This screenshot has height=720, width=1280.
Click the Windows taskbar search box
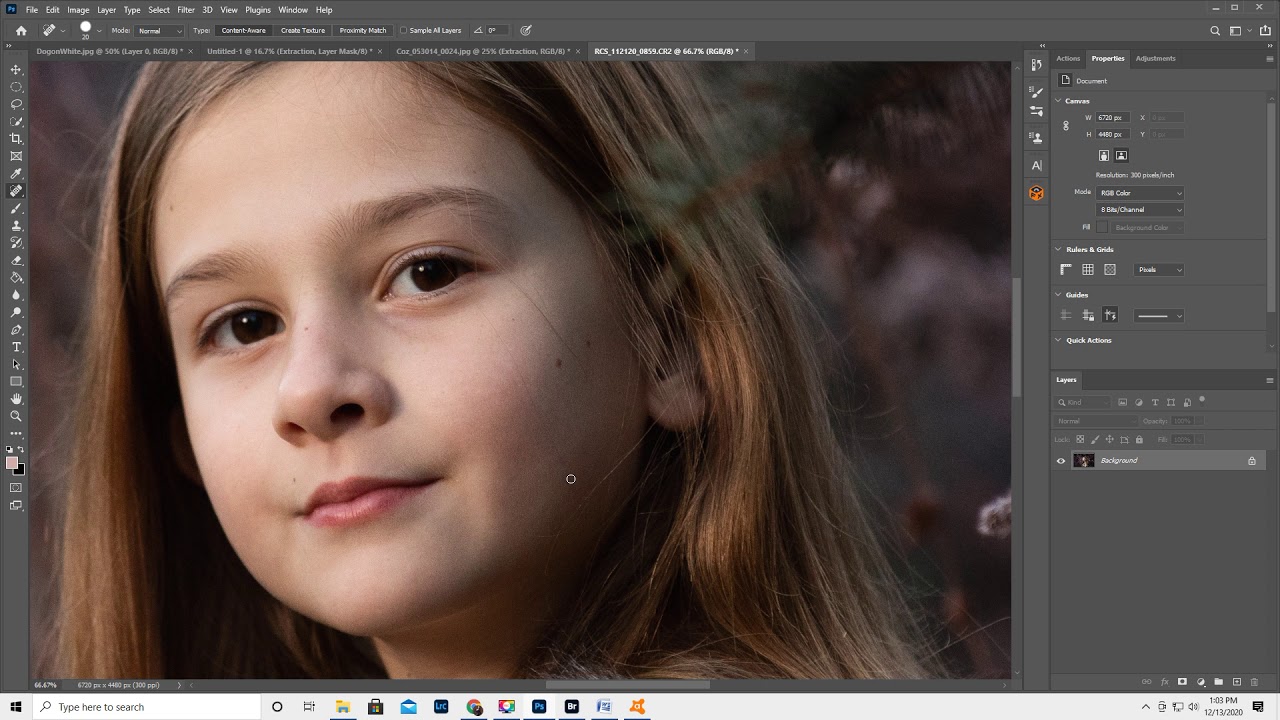(x=146, y=707)
